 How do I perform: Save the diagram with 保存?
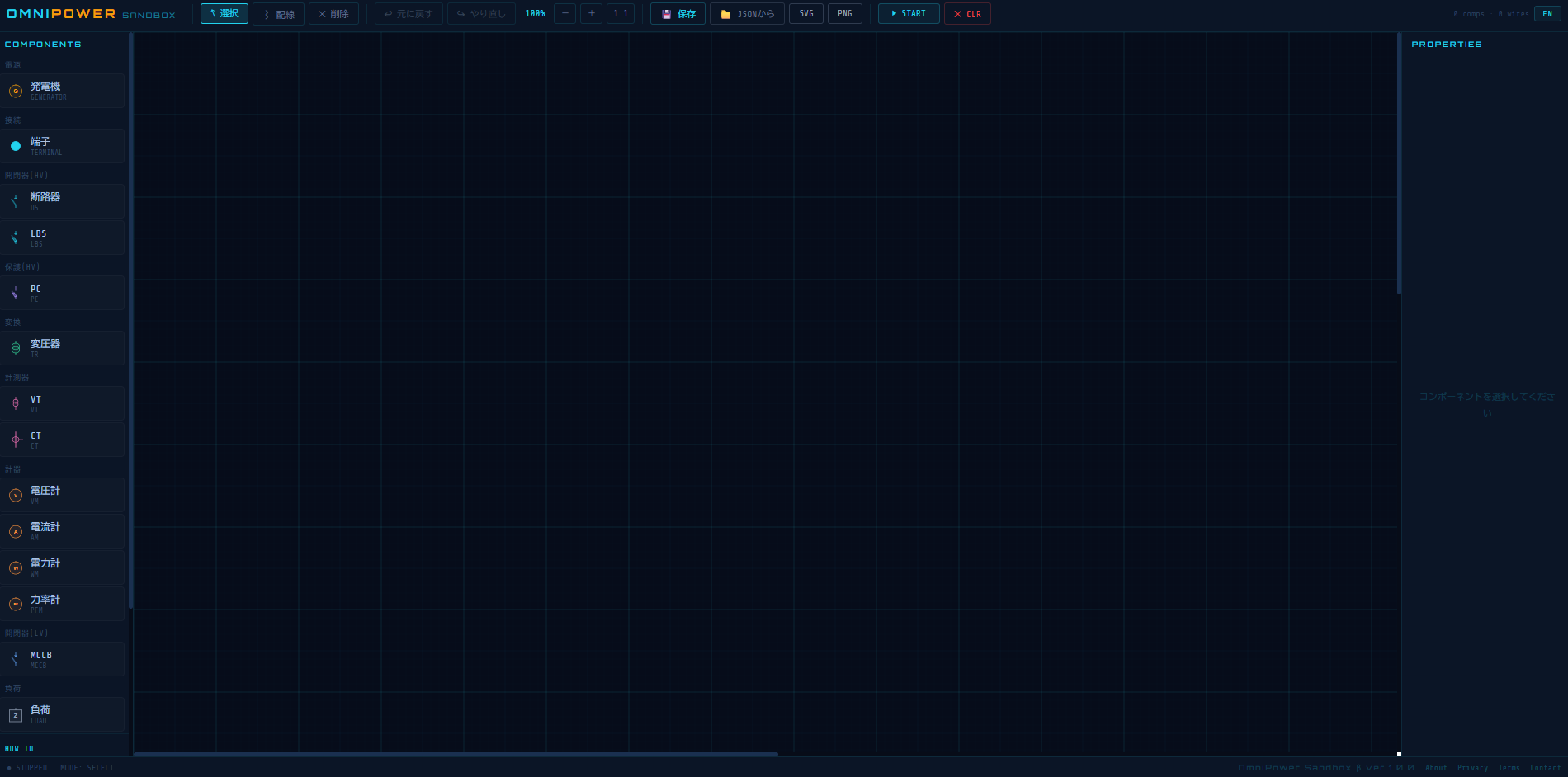678,14
